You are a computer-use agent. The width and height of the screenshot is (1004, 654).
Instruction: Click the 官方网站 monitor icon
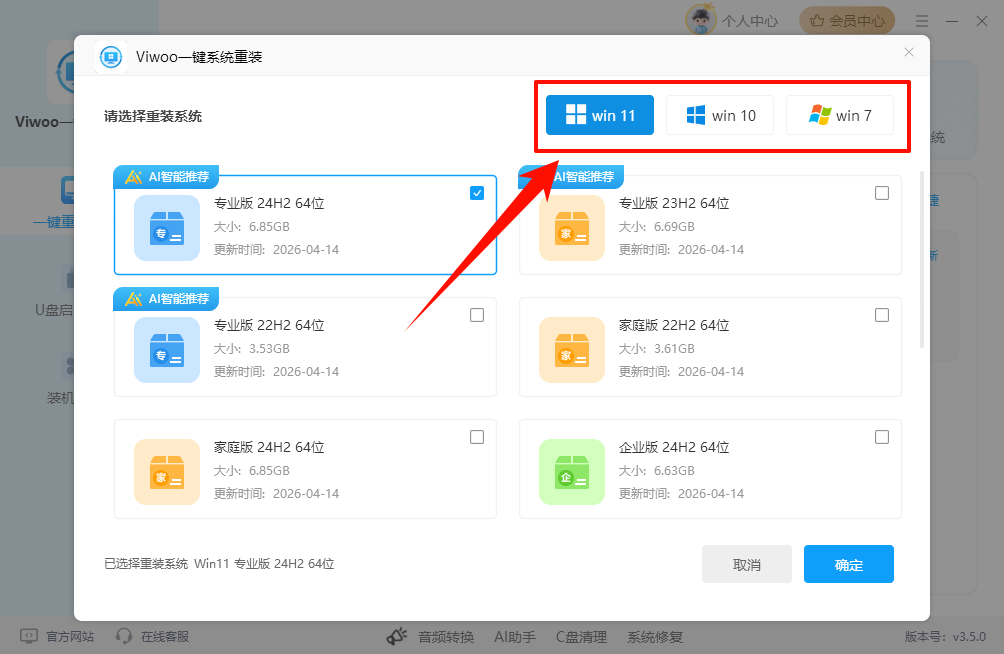coord(29,636)
